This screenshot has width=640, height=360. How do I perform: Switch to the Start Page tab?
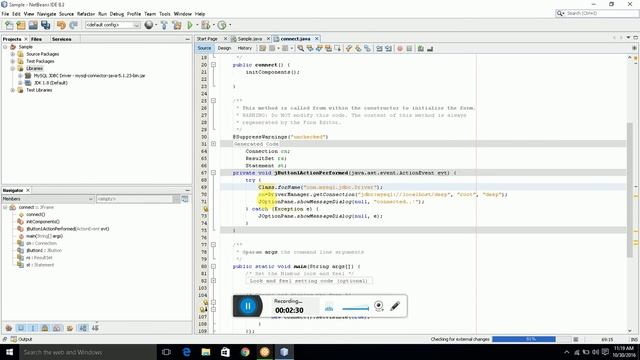click(207, 39)
